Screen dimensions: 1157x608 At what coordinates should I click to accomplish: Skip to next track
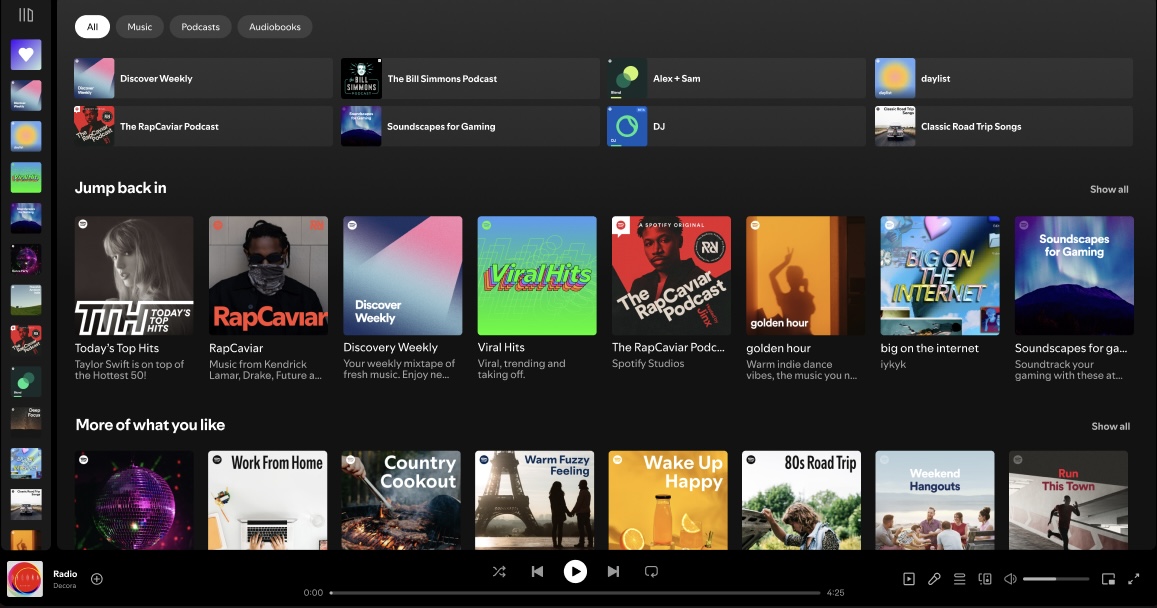click(613, 572)
